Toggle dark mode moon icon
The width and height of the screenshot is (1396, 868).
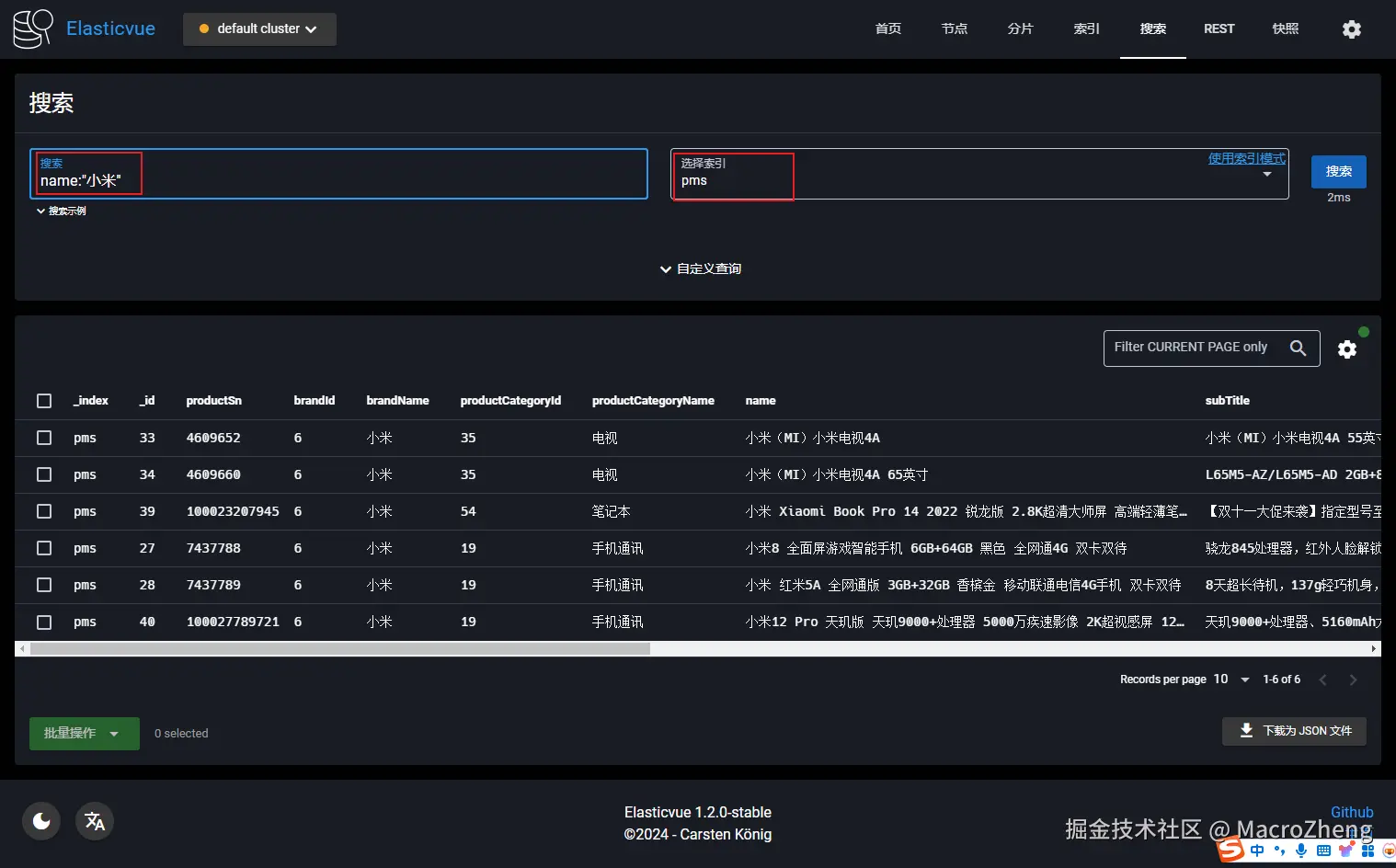coord(41,821)
